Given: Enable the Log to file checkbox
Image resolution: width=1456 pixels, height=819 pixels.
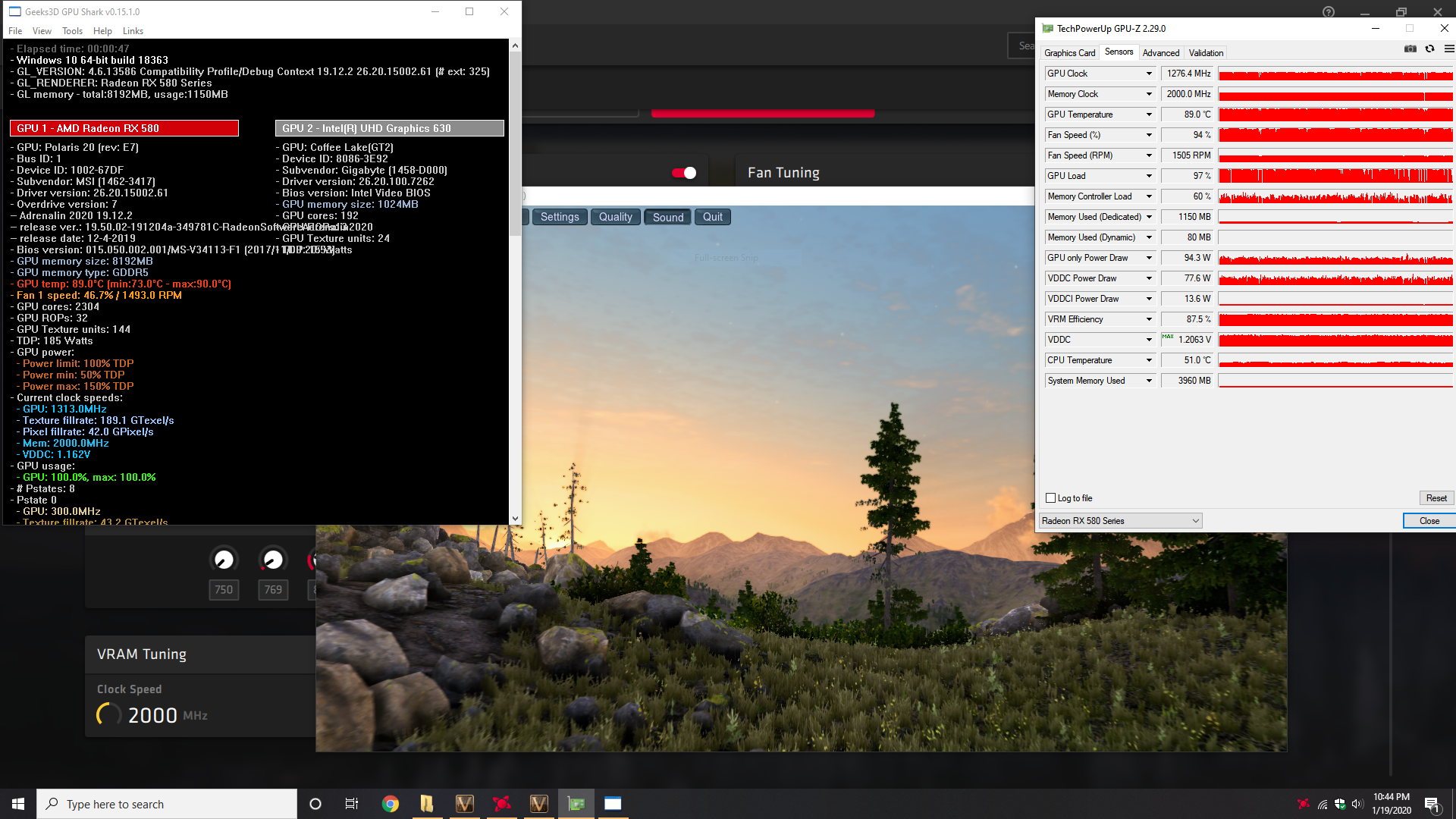Looking at the screenshot, I should (1051, 498).
